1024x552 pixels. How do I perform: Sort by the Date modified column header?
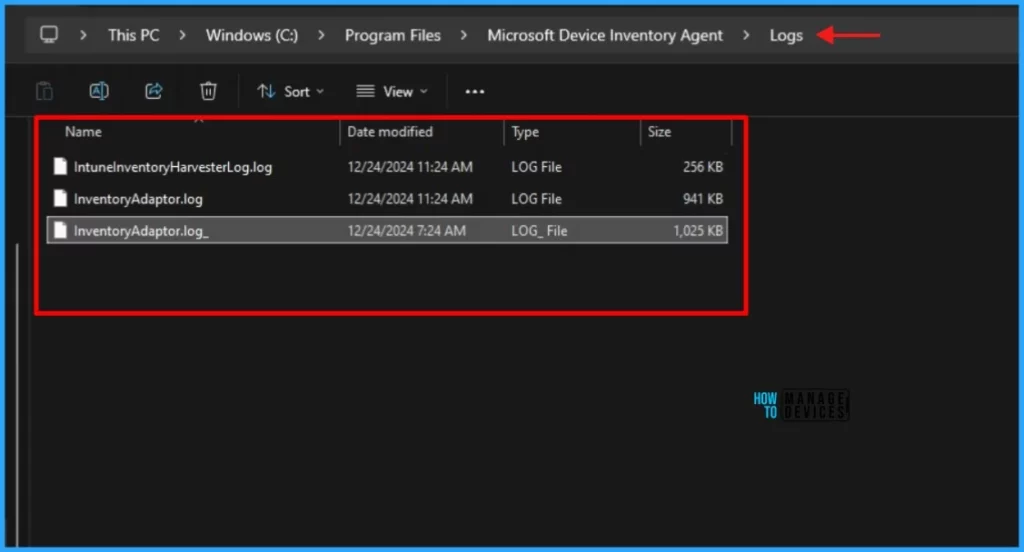pyautogui.click(x=390, y=132)
